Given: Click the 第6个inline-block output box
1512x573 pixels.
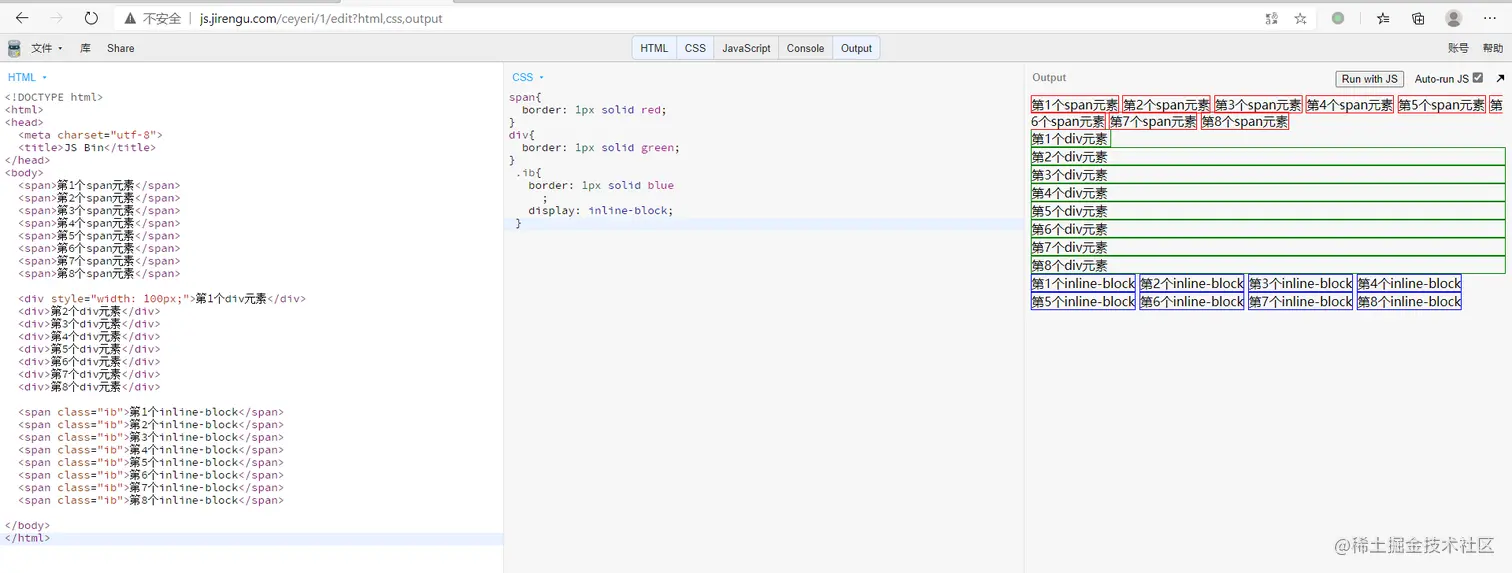Looking at the screenshot, I should point(1192,302).
